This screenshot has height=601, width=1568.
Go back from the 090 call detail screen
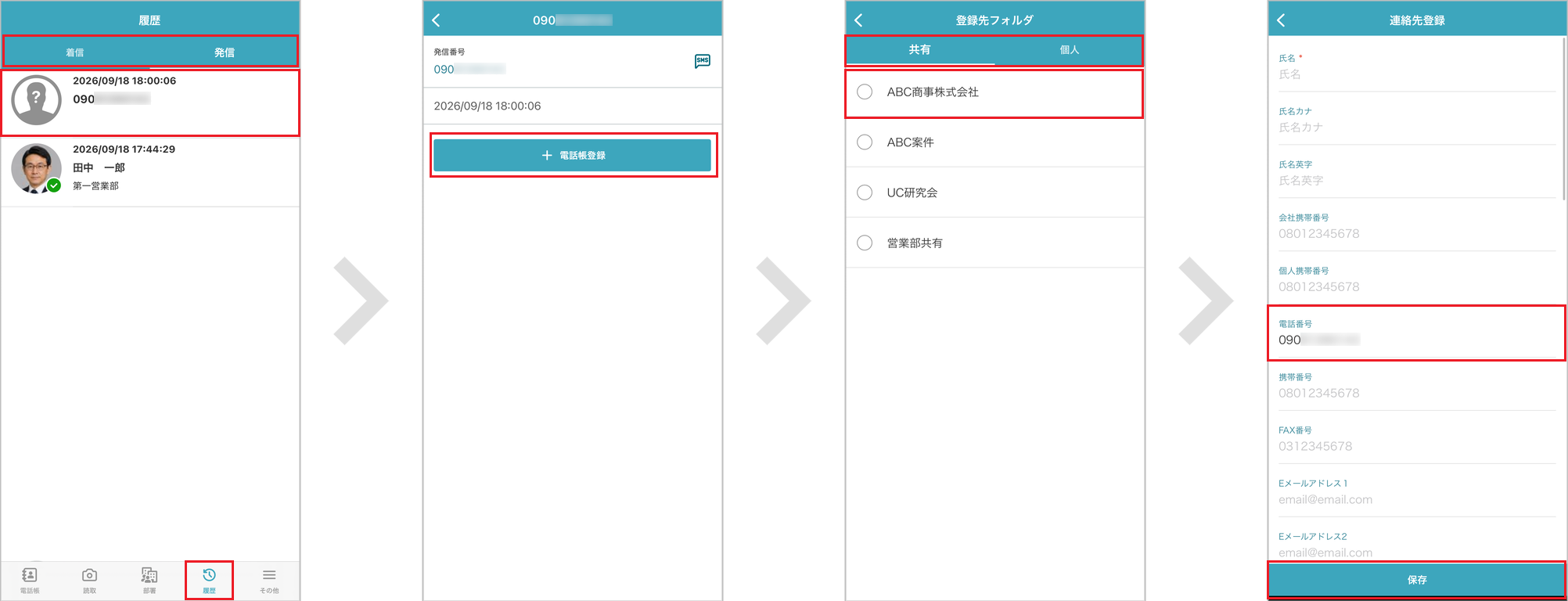[437, 20]
